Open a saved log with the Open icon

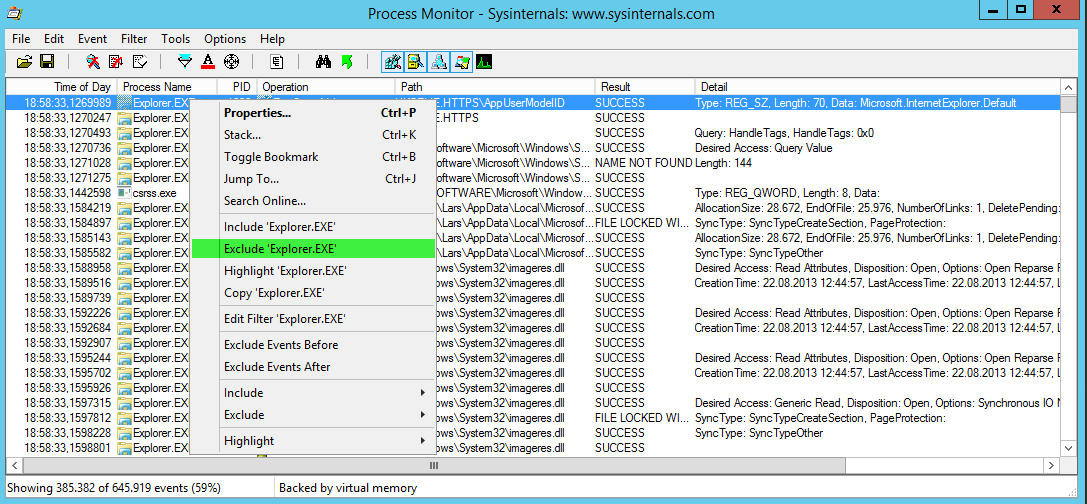click(x=24, y=62)
